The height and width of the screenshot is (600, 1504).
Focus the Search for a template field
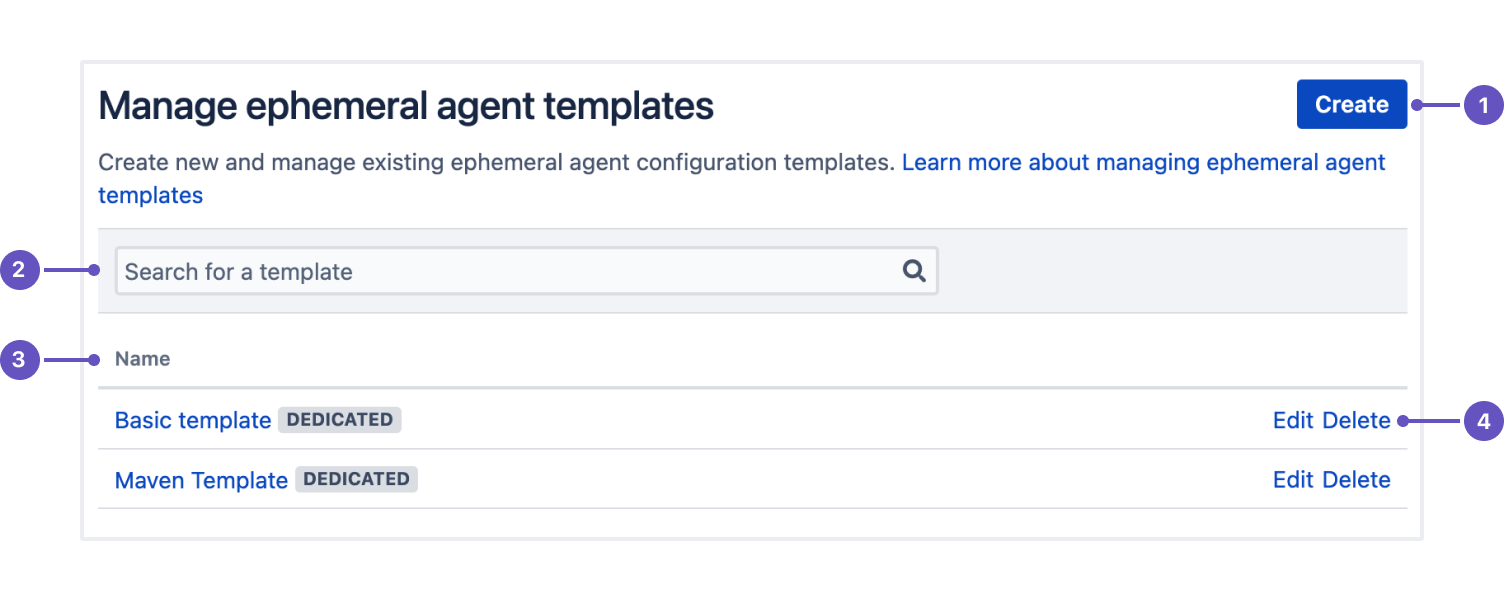coord(500,271)
